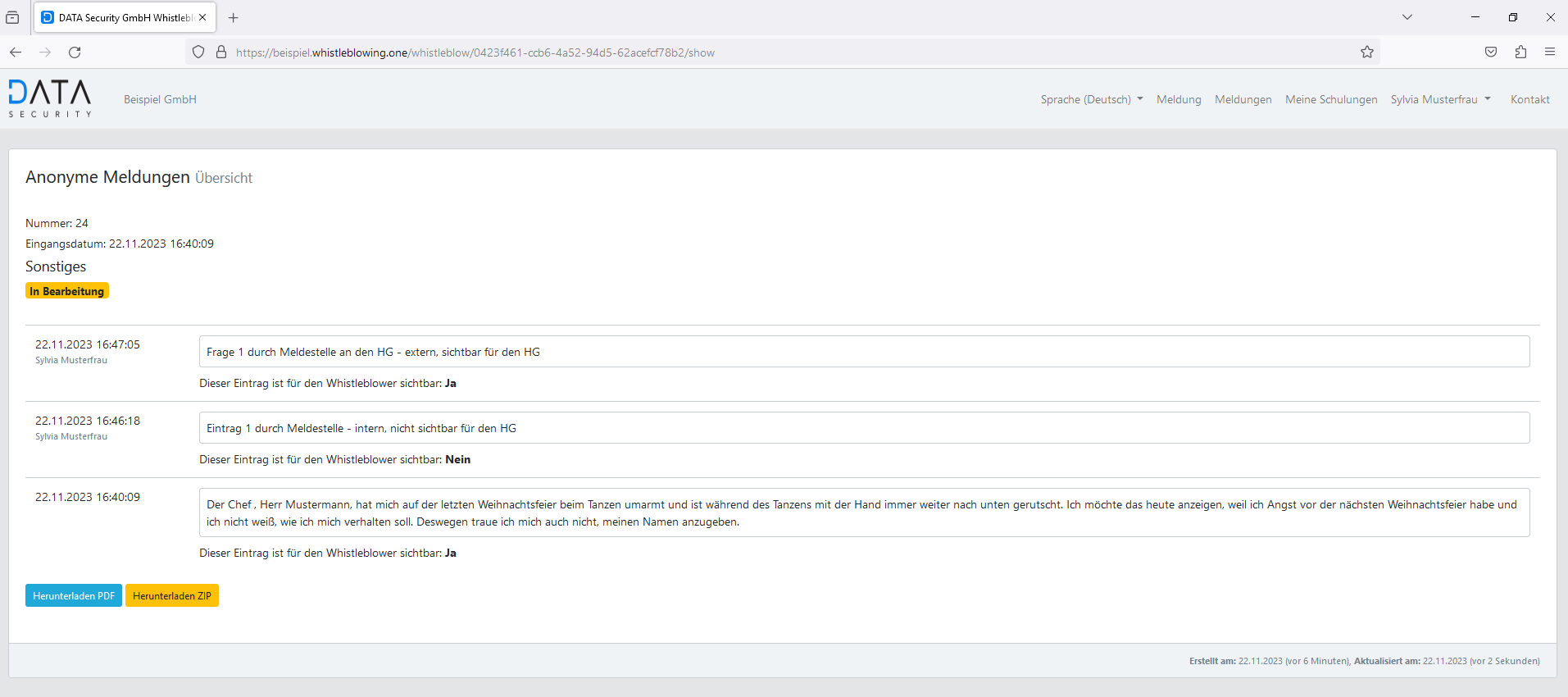Viewport: 1568px width, 697px height.
Task: Open a new browser tab
Action: (x=234, y=17)
